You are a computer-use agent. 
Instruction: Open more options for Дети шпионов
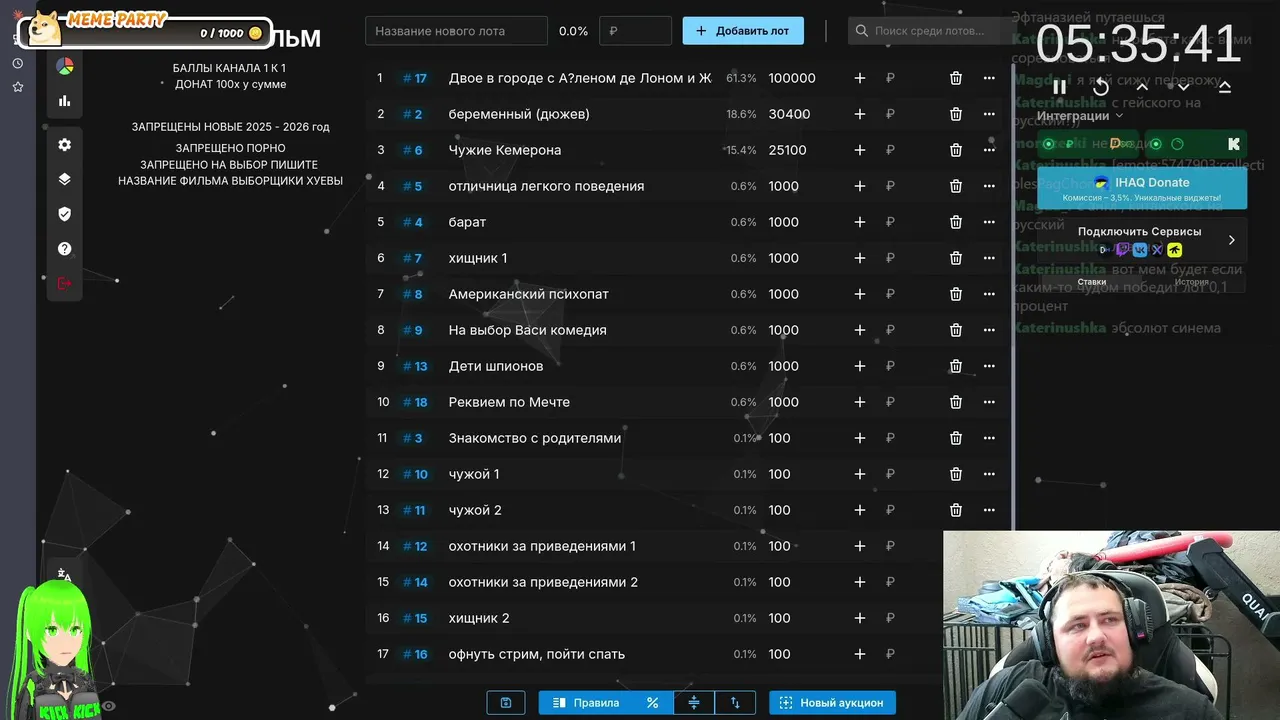tap(989, 366)
